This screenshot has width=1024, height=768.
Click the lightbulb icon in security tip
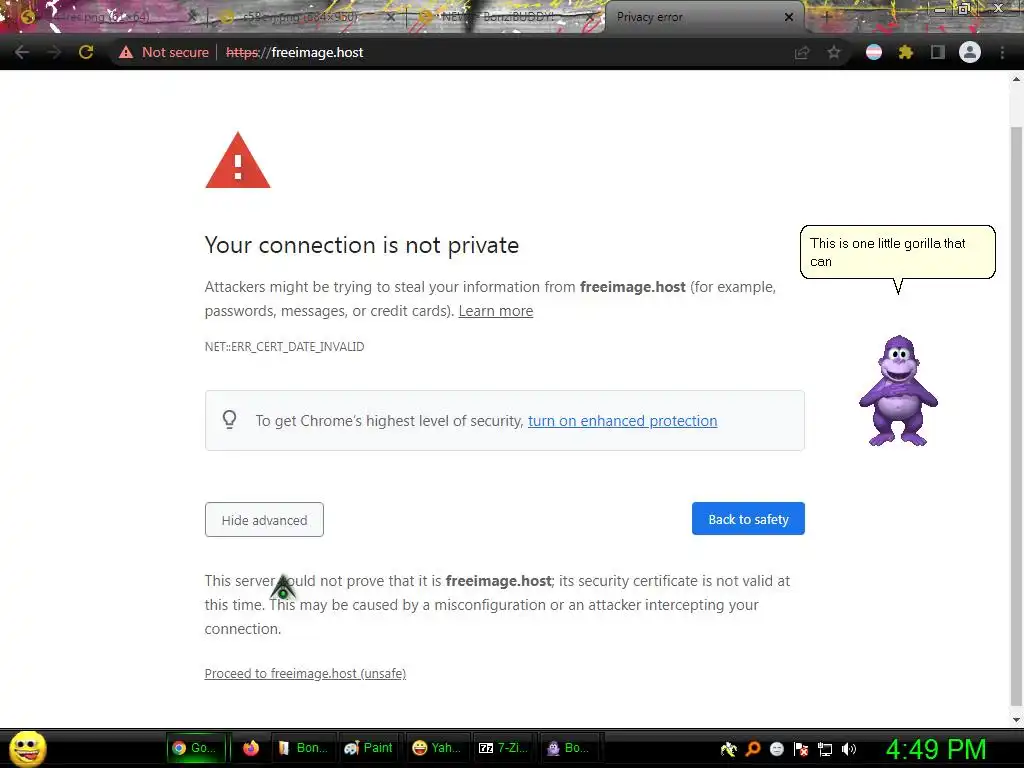click(229, 419)
